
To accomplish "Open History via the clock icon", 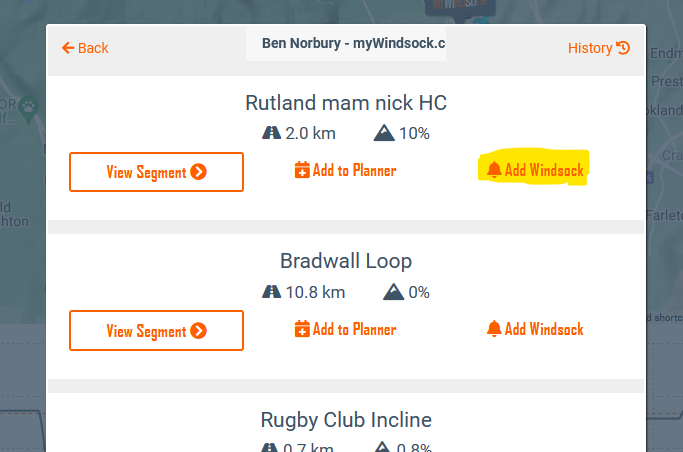I will point(623,48).
